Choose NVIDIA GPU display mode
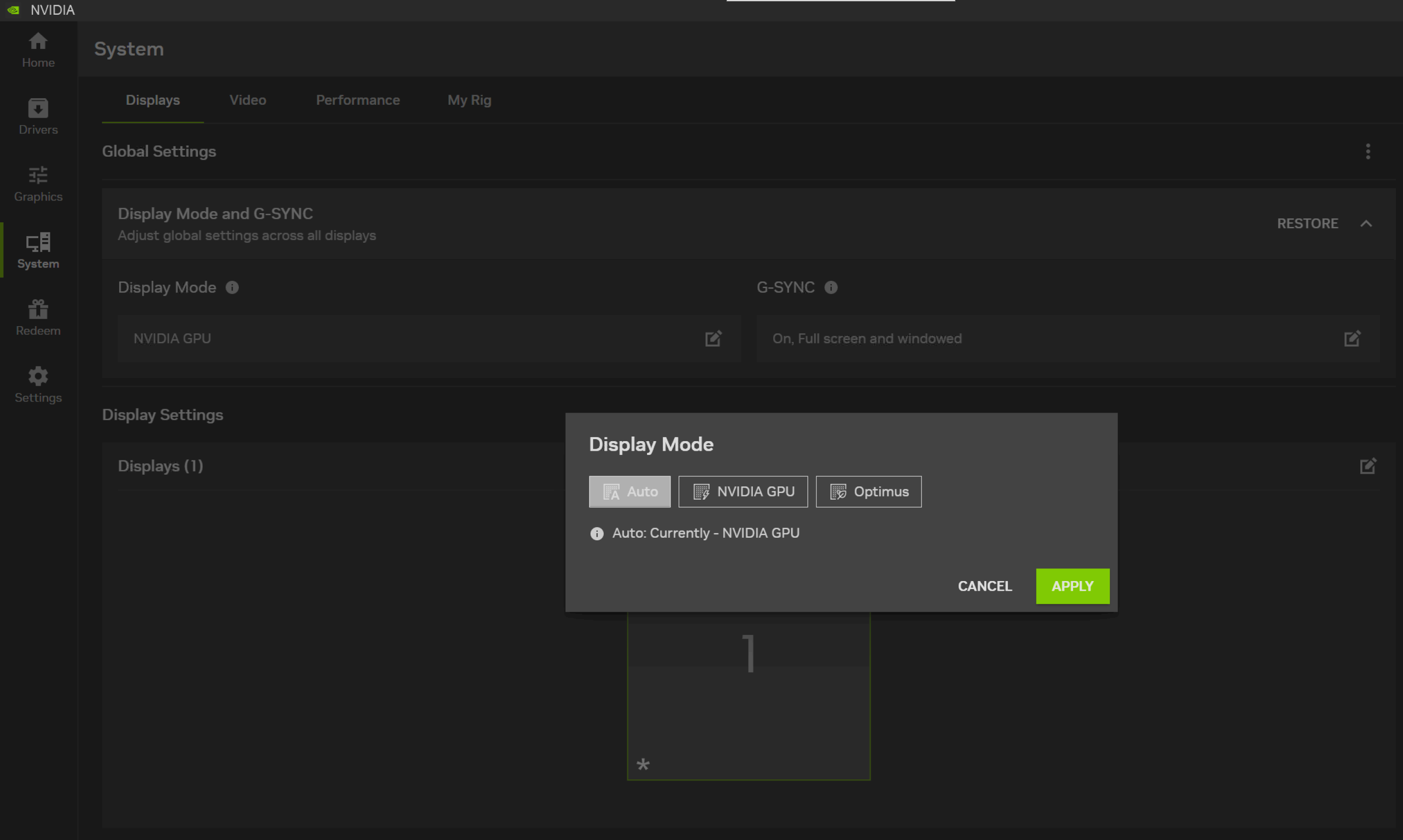The image size is (1403, 840). (743, 491)
